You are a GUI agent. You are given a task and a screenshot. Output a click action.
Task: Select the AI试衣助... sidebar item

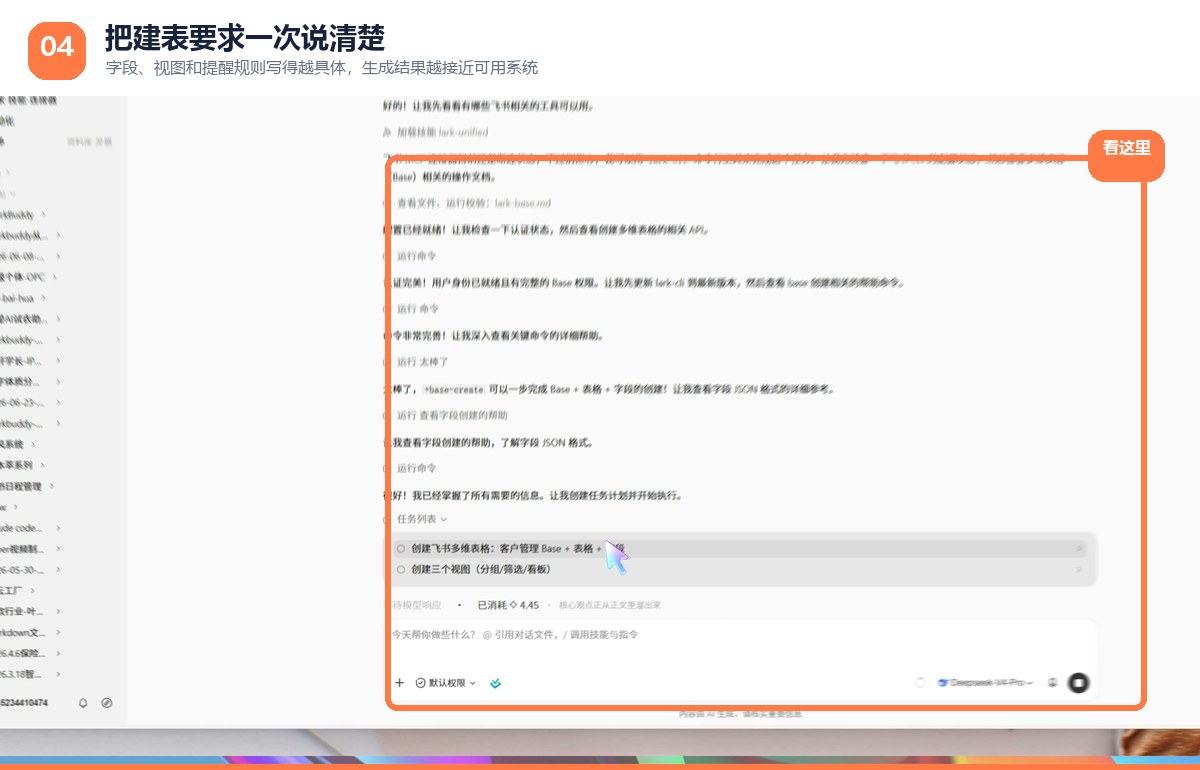23,319
